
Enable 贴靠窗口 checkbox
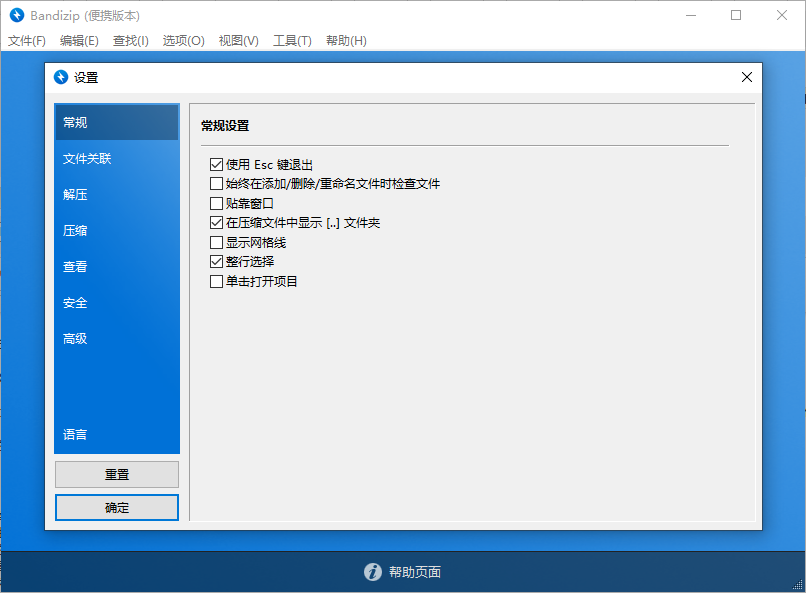point(216,203)
